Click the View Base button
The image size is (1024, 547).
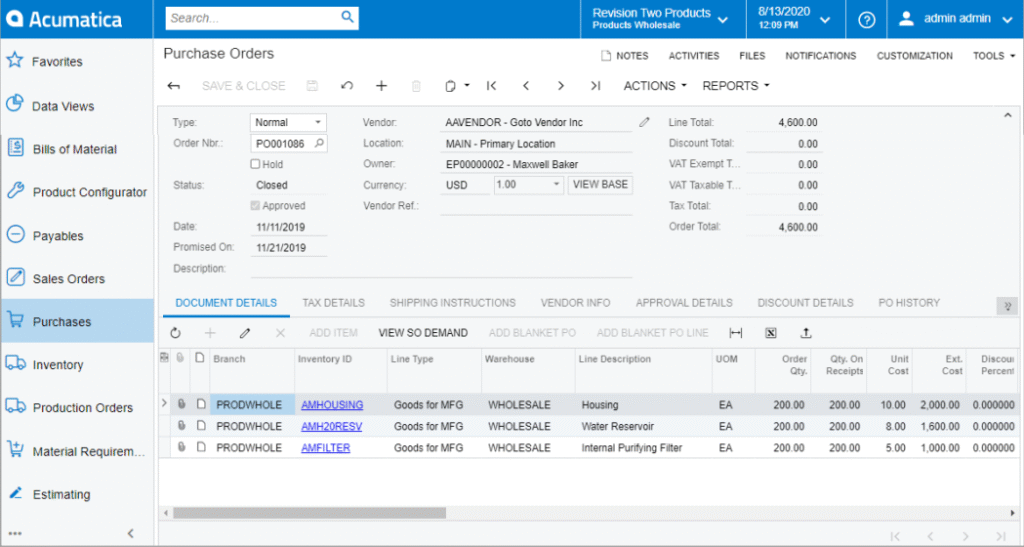click(x=600, y=185)
